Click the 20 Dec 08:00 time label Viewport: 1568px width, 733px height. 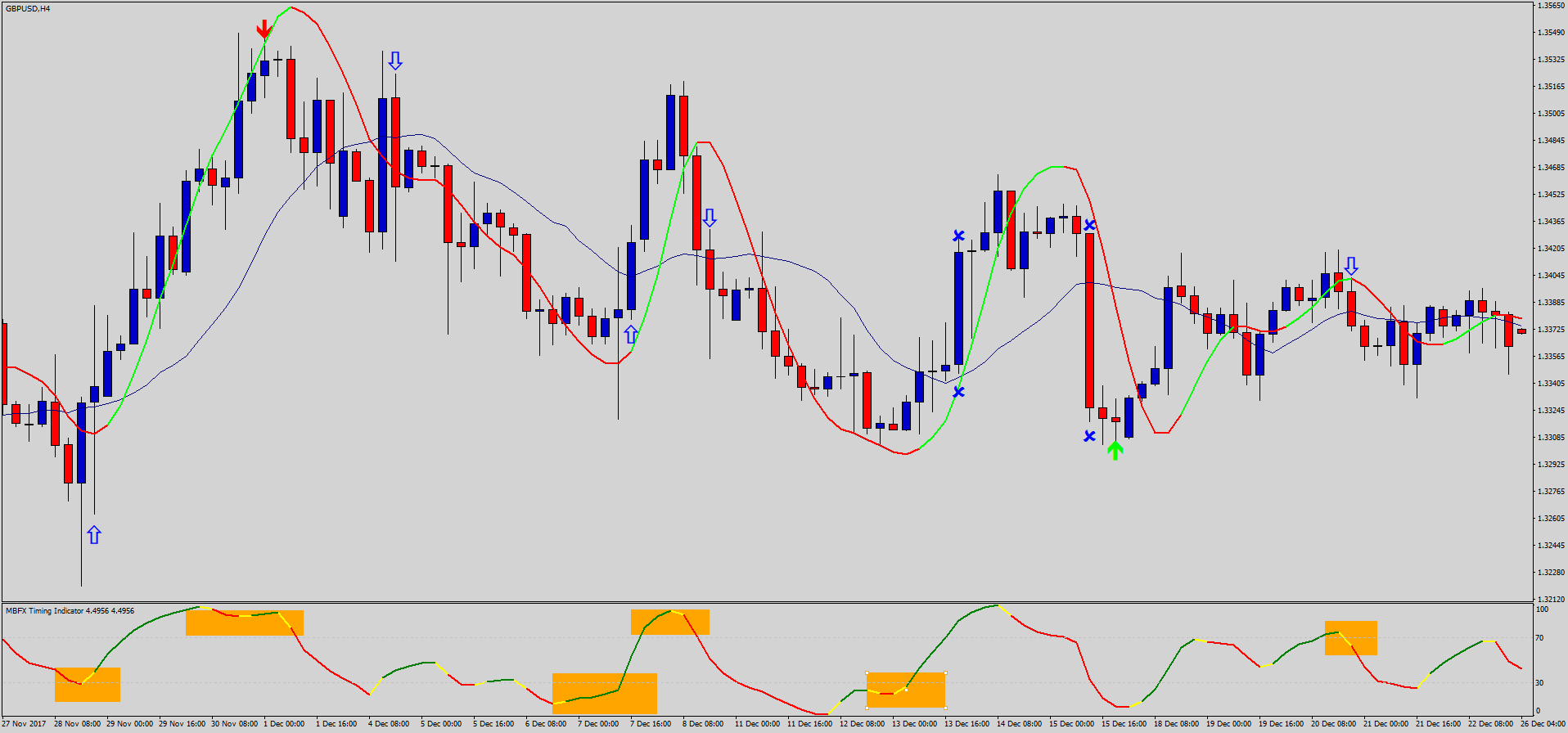[x=1334, y=724]
